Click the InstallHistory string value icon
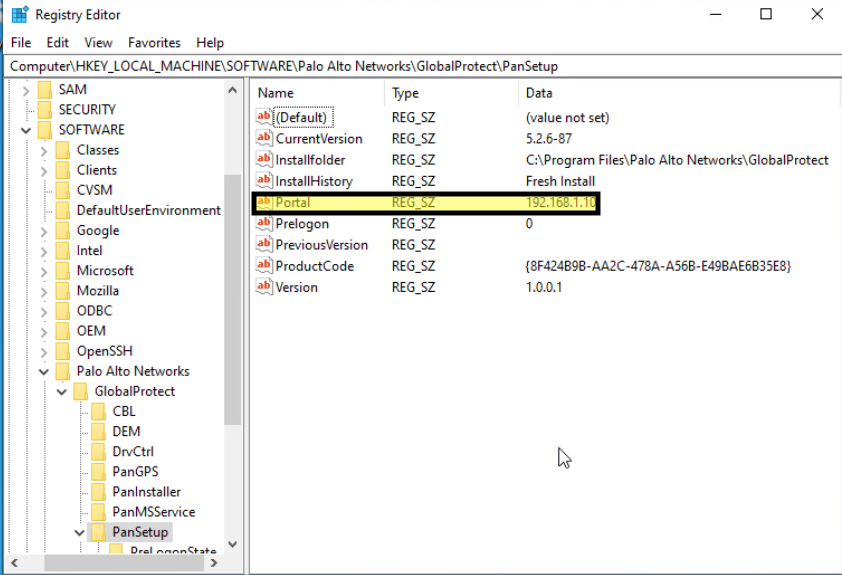842x575 pixels. (264, 180)
